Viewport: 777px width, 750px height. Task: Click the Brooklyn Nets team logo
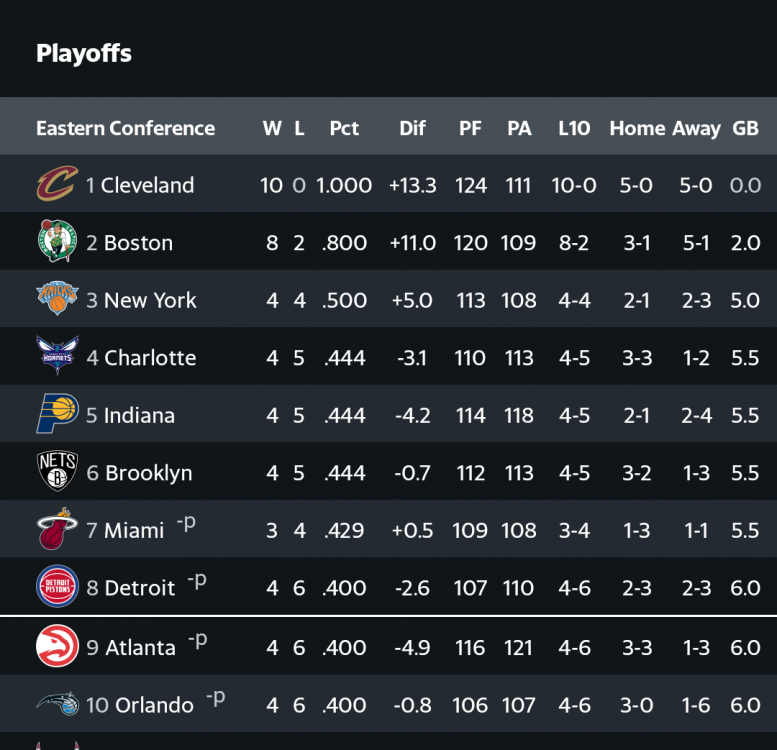57,472
